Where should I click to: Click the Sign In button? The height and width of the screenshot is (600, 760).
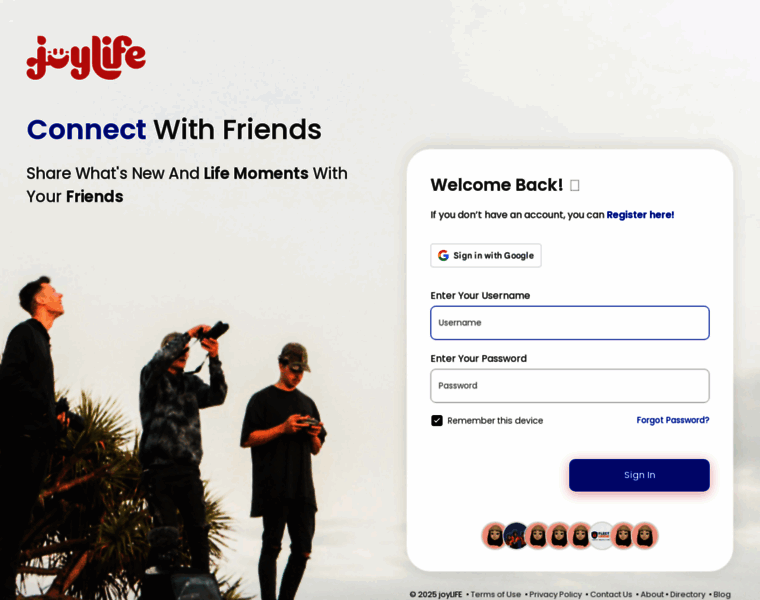coord(639,475)
